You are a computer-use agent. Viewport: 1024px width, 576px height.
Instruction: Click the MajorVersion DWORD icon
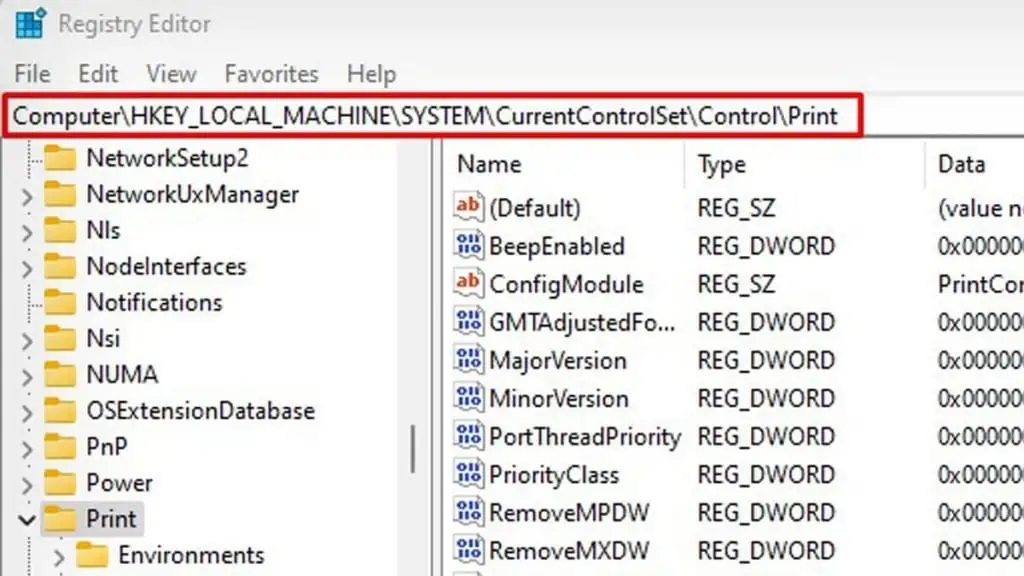pyautogui.click(x=469, y=360)
